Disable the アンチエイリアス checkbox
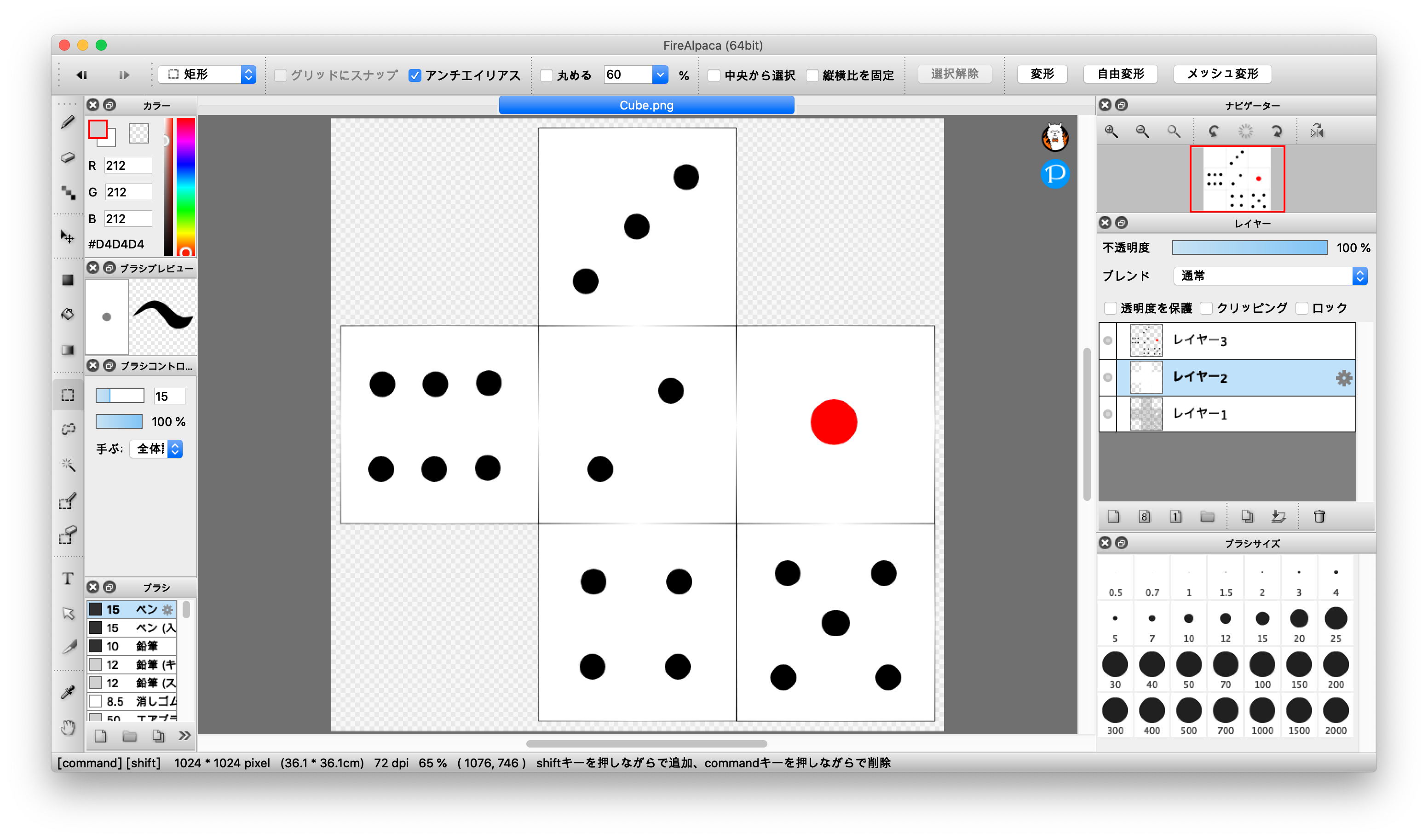 415,75
